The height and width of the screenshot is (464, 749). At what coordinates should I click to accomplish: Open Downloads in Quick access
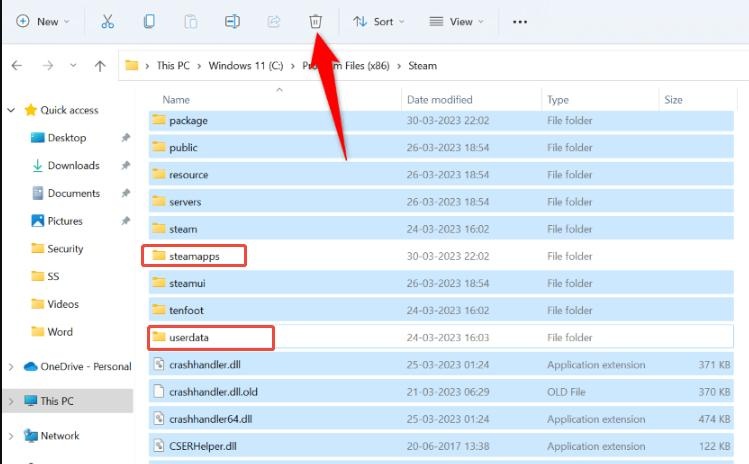(x=74, y=165)
